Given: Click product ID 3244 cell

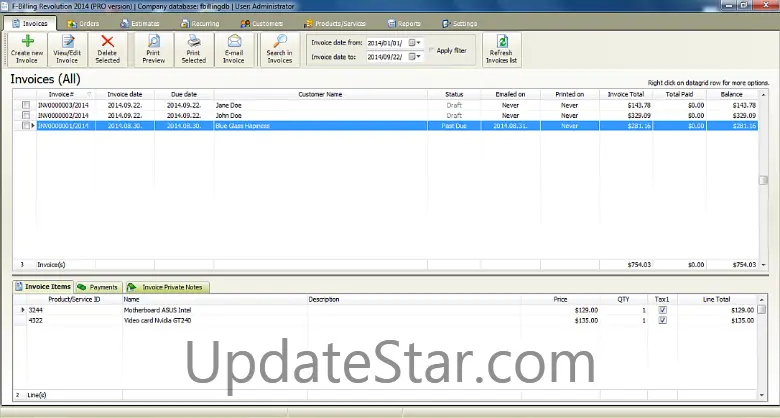Looking at the screenshot, I should (75, 310).
